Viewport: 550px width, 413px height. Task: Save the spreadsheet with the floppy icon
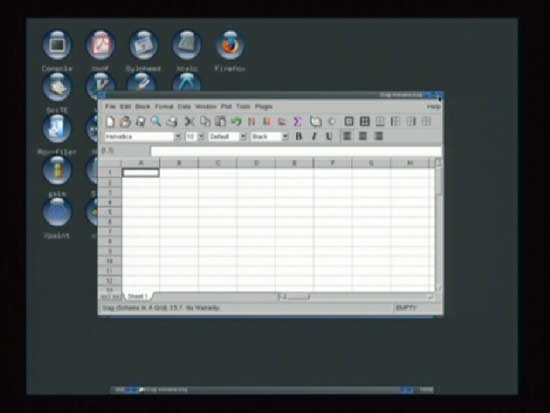(140, 122)
